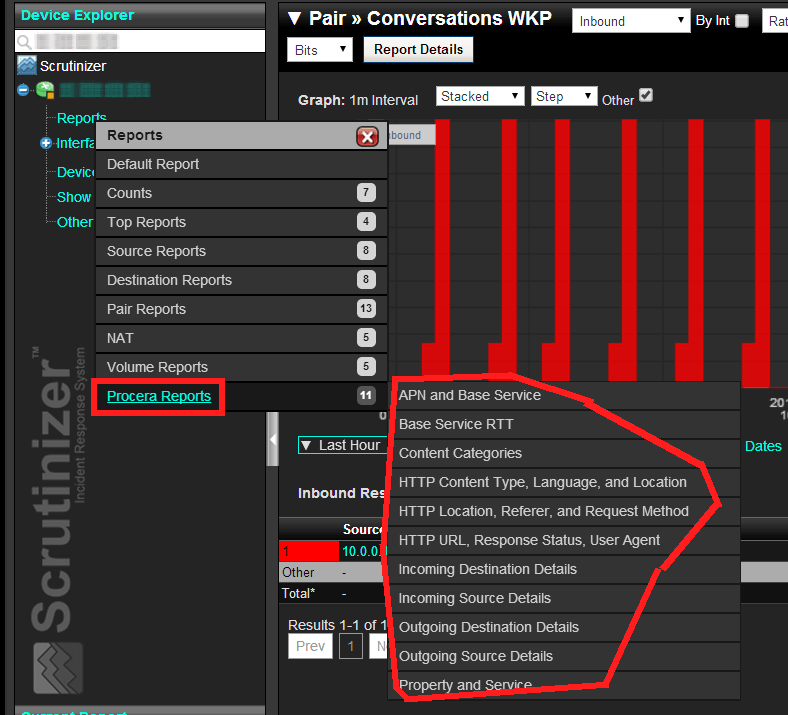Click the 10.0.0 source IP link
Viewport: 788px width, 715px height.
click(364, 551)
